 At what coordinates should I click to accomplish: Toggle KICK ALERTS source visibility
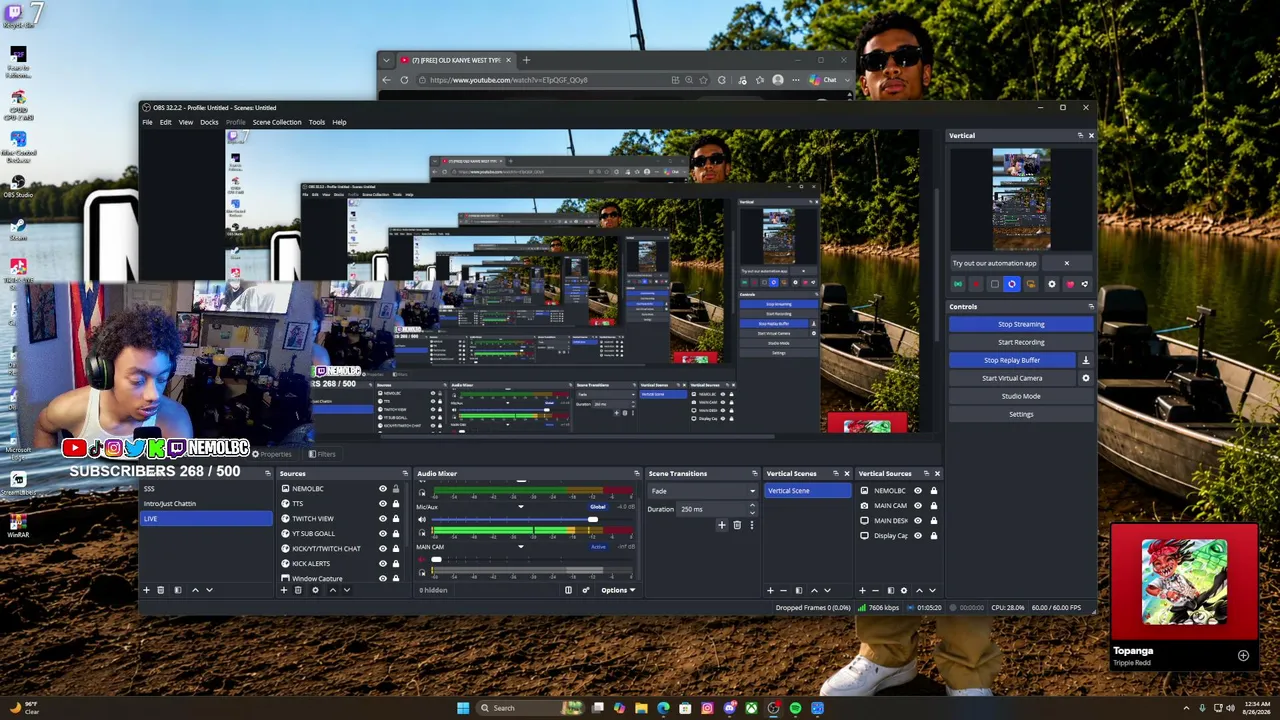click(x=382, y=564)
